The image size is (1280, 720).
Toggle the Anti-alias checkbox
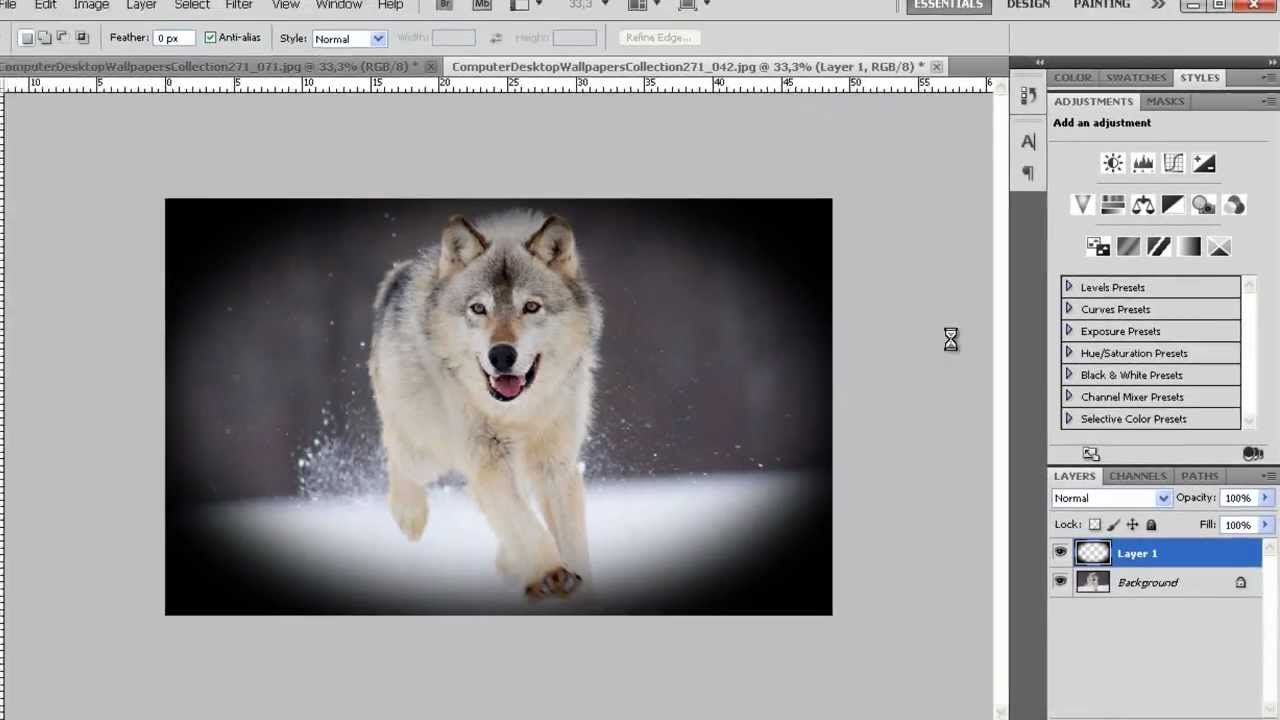[210, 38]
